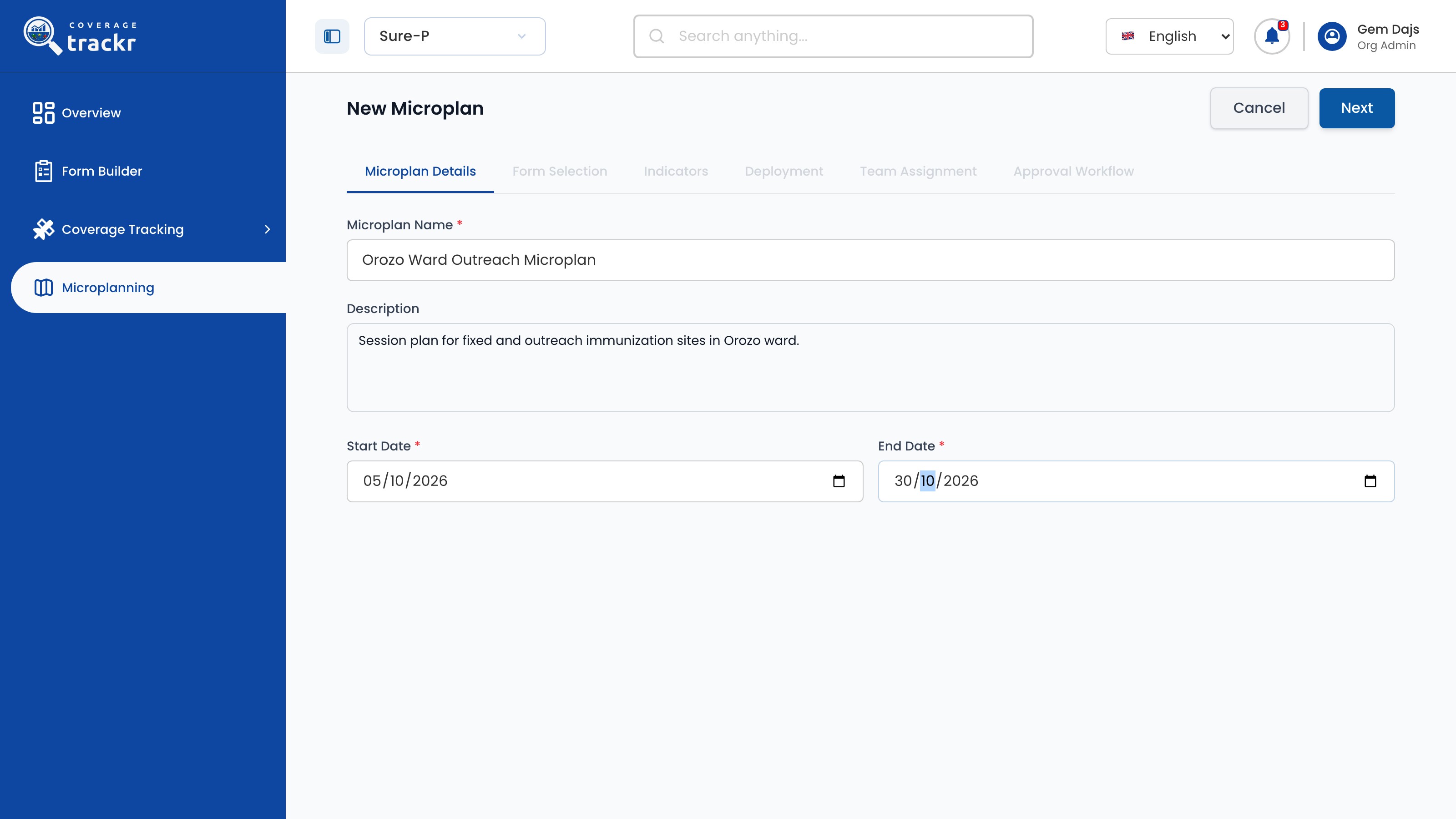The width and height of the screenshot is (1456, 819).
Task: Switch to the Indicators tab
Action: click(x=675, y=171)
